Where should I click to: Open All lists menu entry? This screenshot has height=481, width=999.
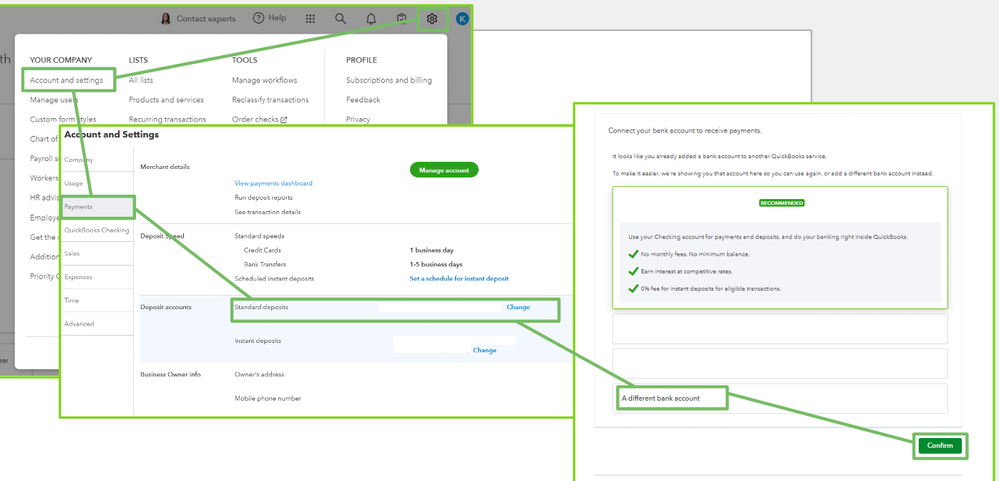[x=141, y=80]
